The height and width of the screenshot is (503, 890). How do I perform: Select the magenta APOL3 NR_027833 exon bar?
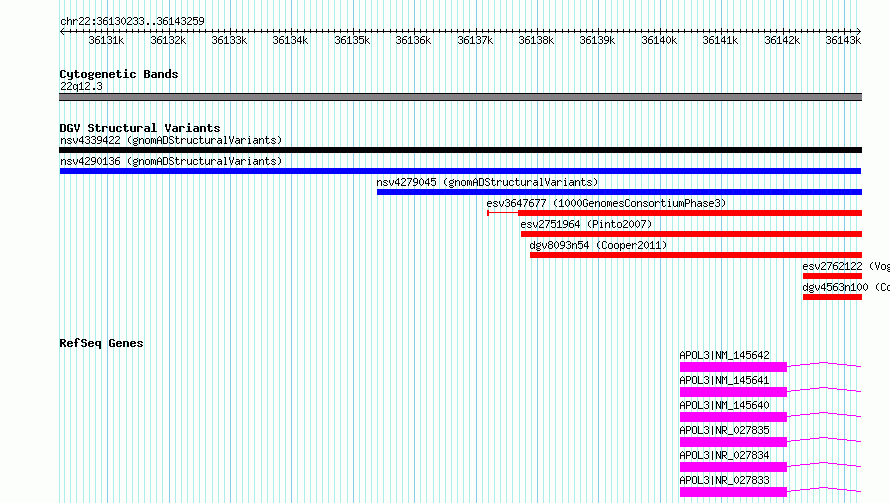pos(733,492)
